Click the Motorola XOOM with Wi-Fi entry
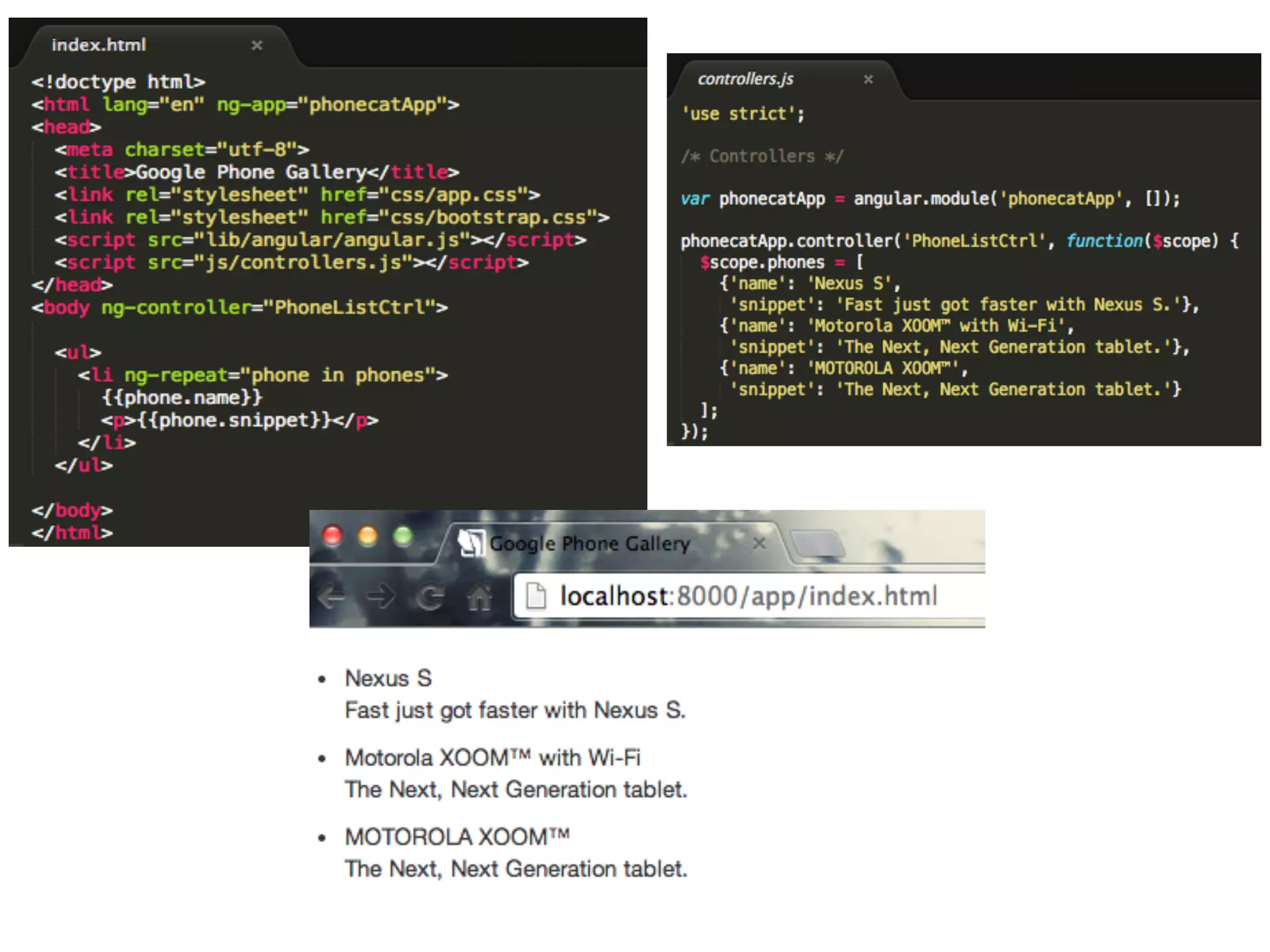 pyautogui.click(x=492, y=757)
